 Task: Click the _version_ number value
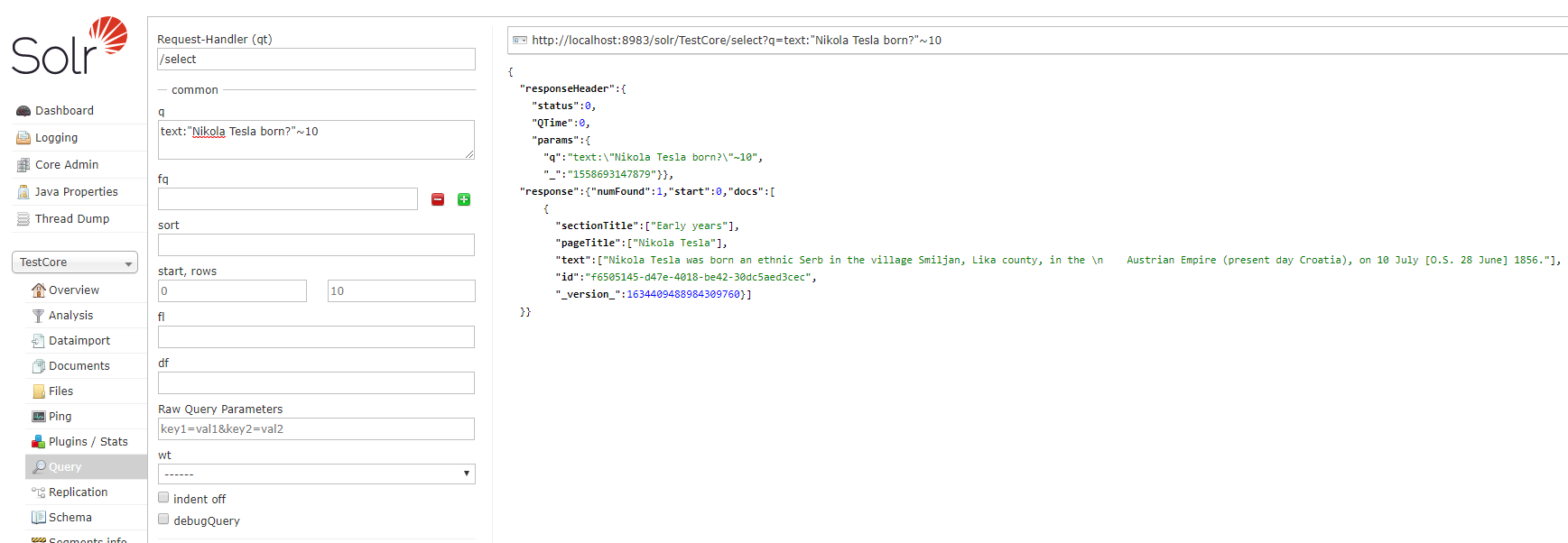pyautogui.click(x=683, y=295)
